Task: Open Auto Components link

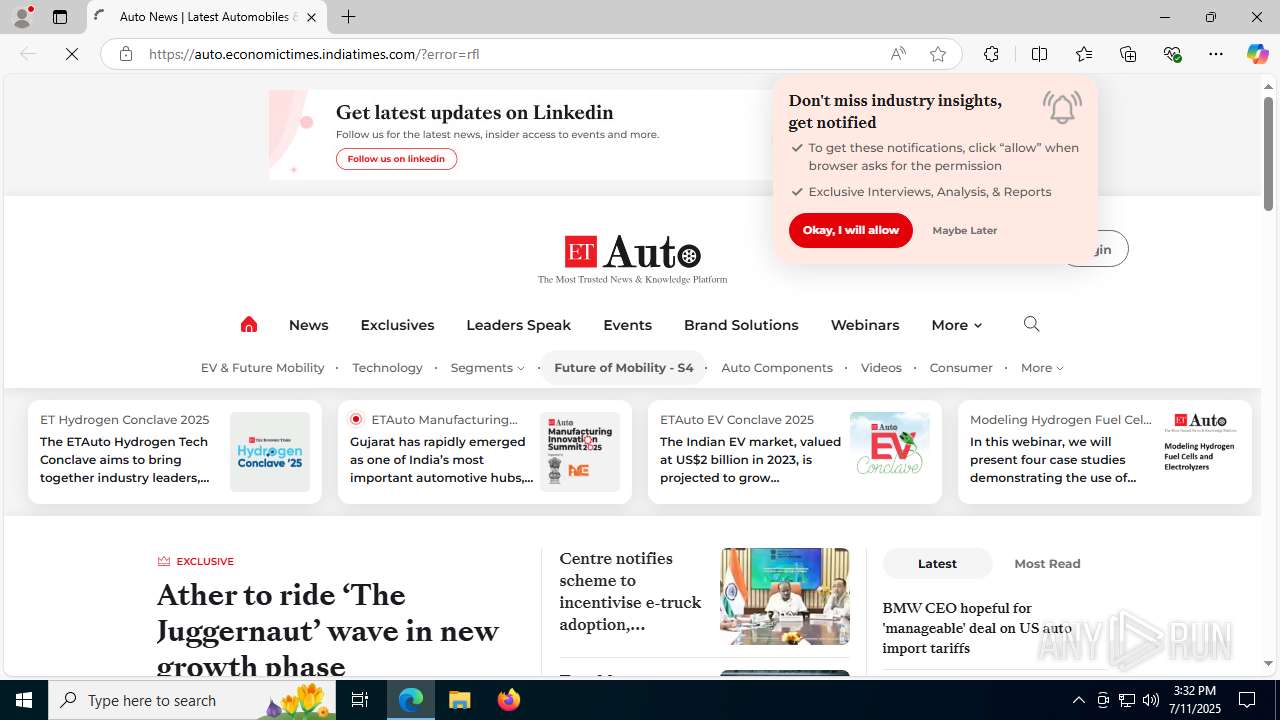Action: 776,368
